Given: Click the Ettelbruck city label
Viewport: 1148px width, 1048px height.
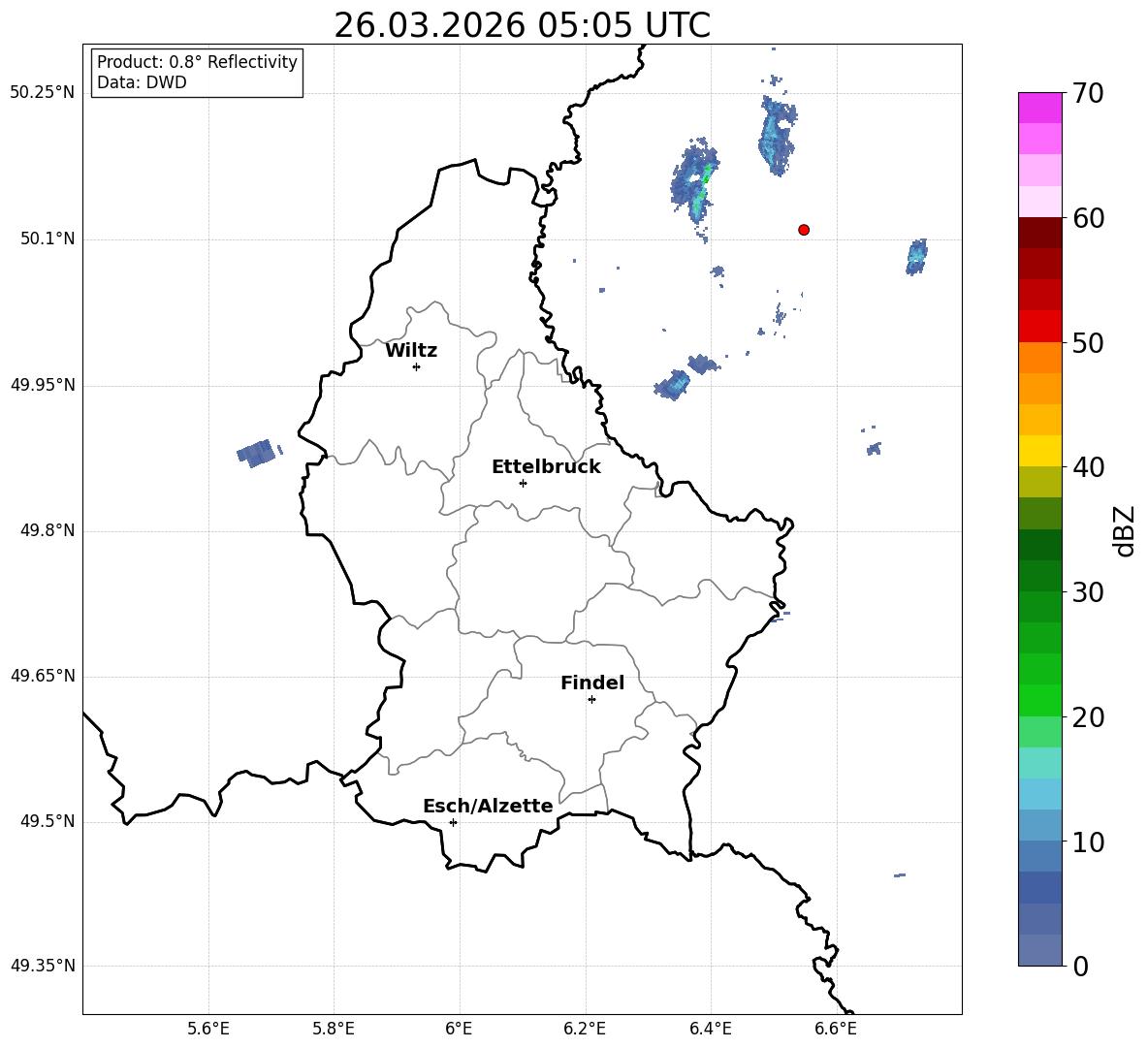Looking at the screenshot, I should [546, 467].
